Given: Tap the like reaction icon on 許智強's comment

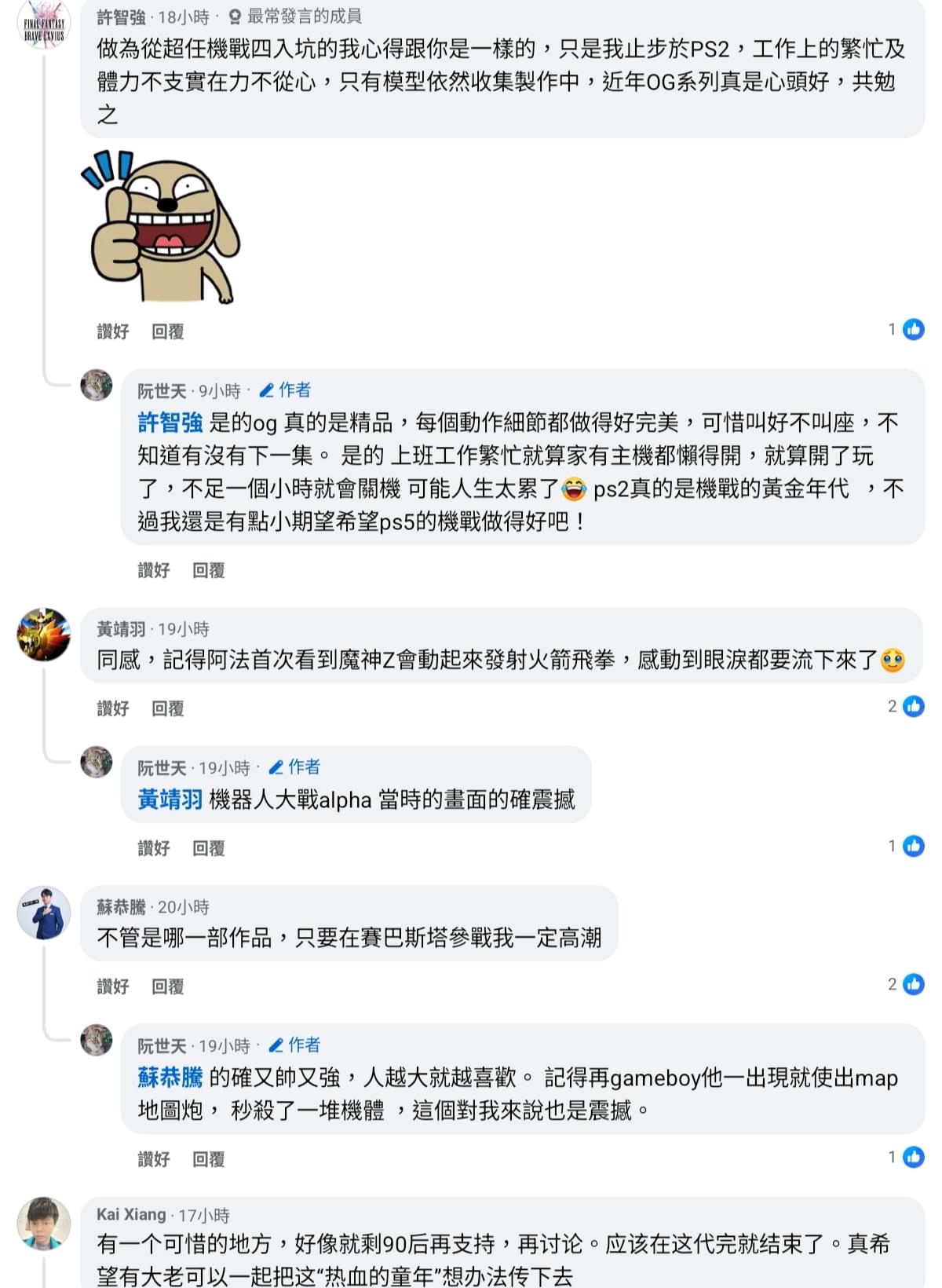Looking at the screenshot, I should click(913, 330).
